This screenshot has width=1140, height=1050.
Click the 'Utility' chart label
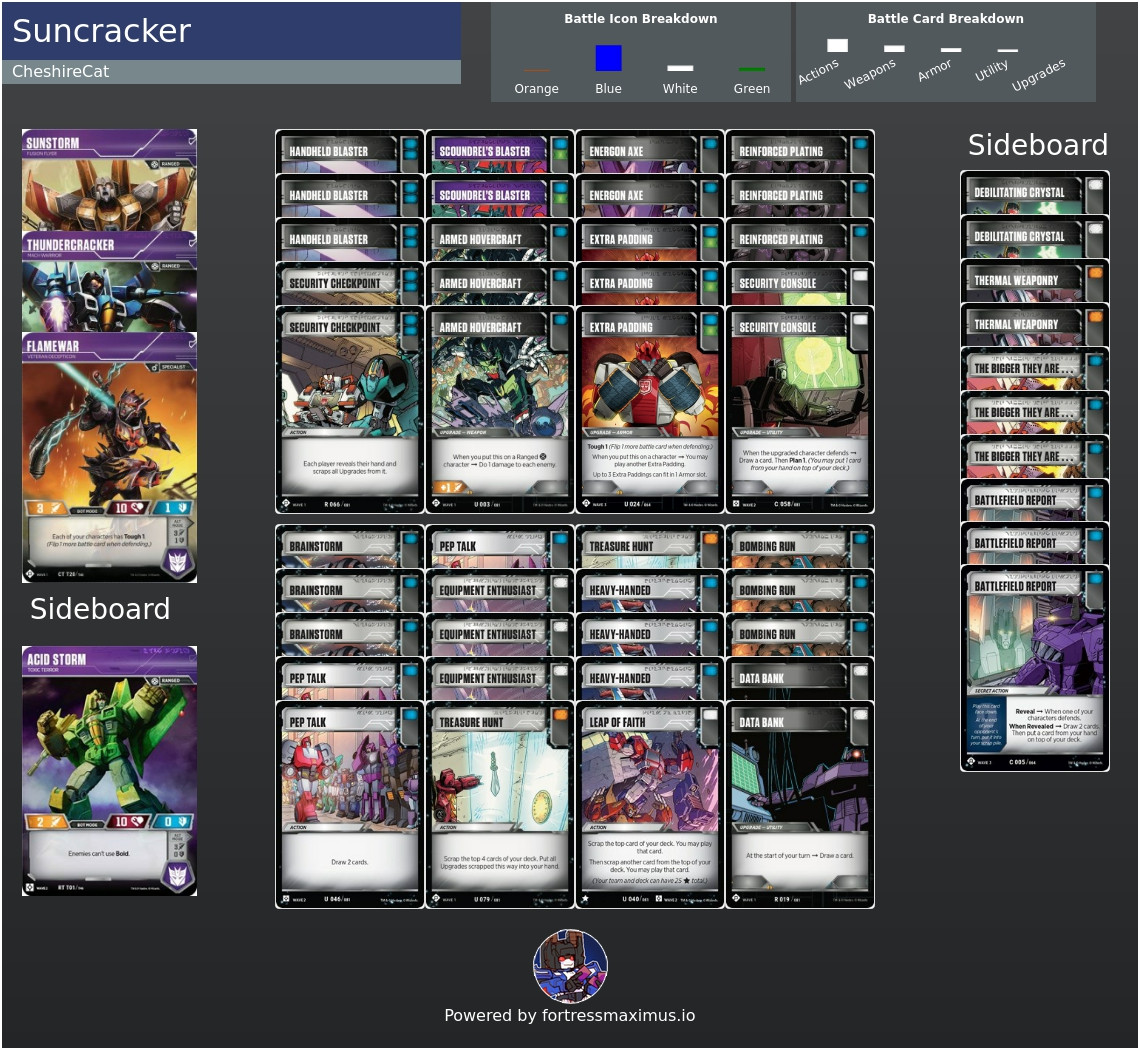[x=991, y=70]
